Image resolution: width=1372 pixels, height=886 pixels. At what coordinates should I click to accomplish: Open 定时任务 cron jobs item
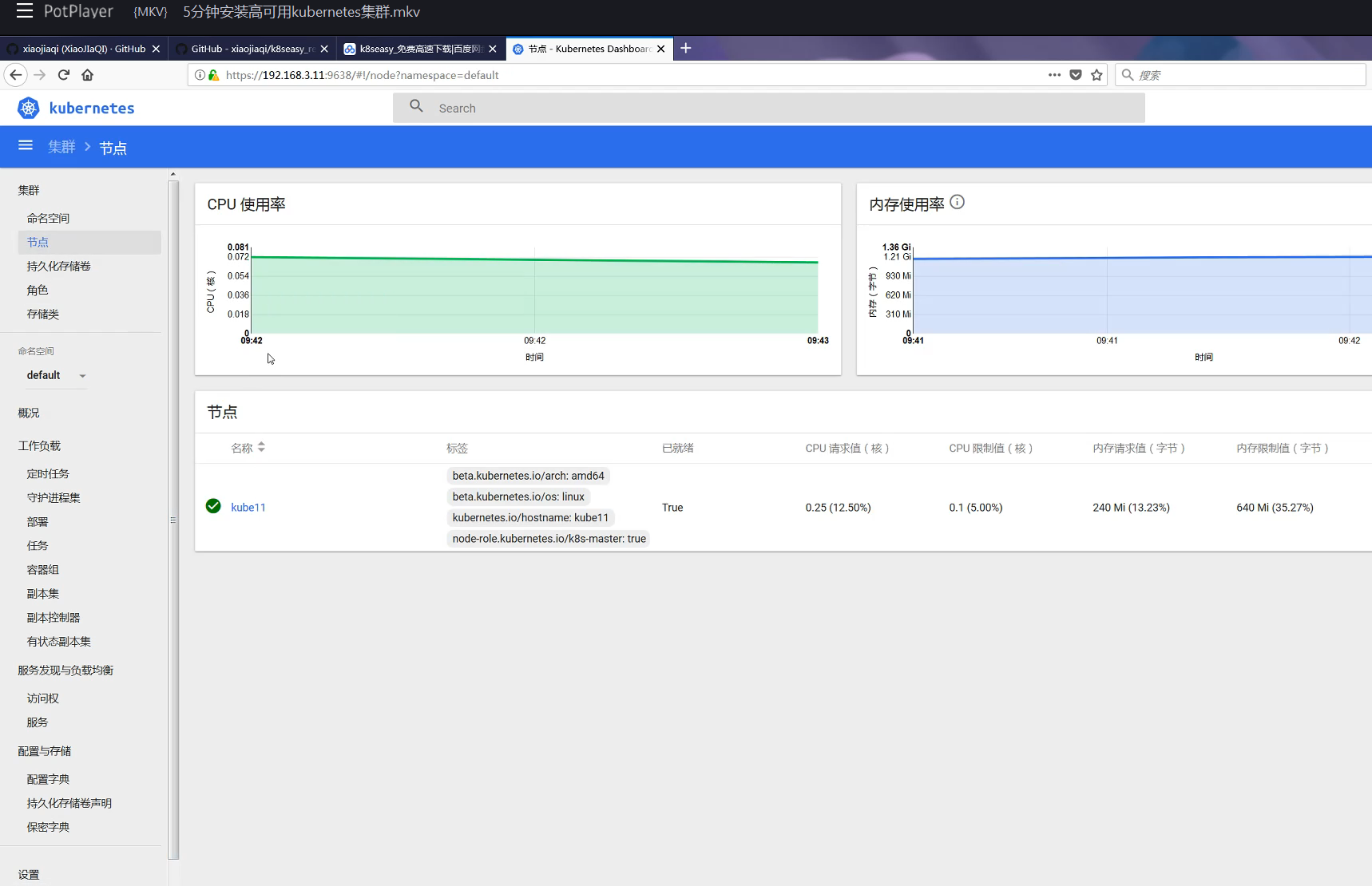(48, 473)
